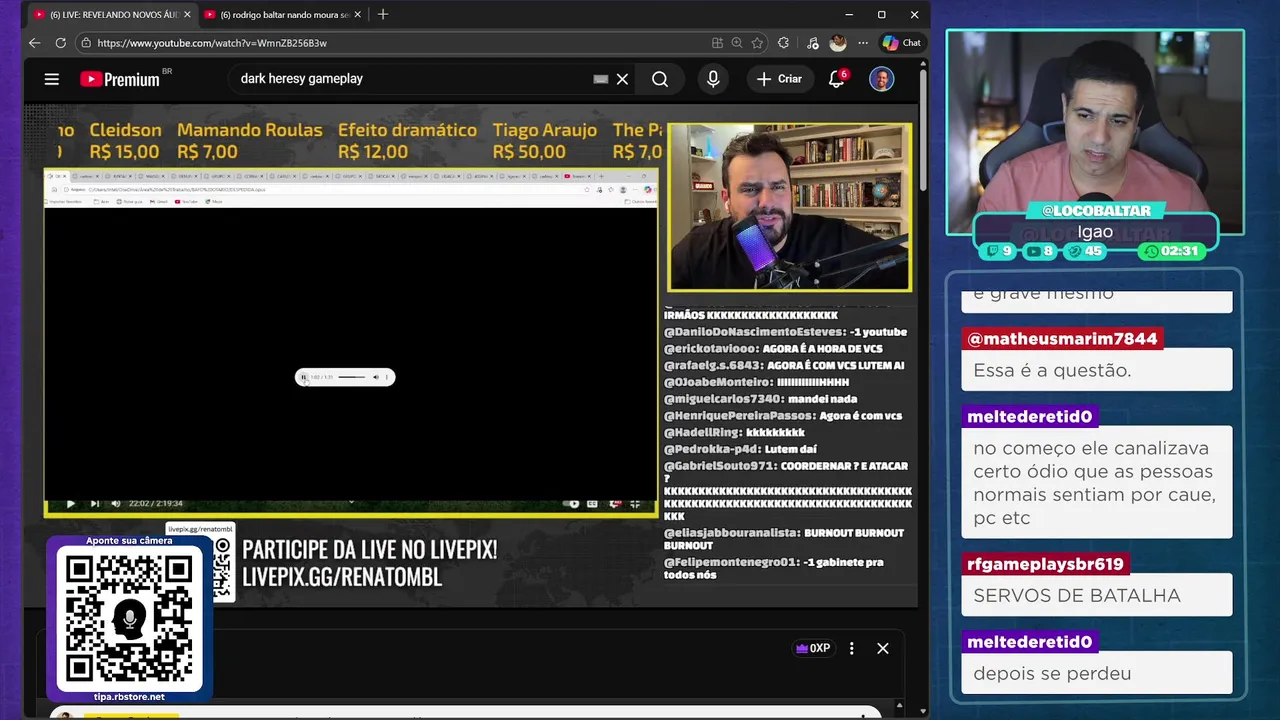Close the panel with the X beside 0XP
This screenshot has width=1280, height=720.
883,648
